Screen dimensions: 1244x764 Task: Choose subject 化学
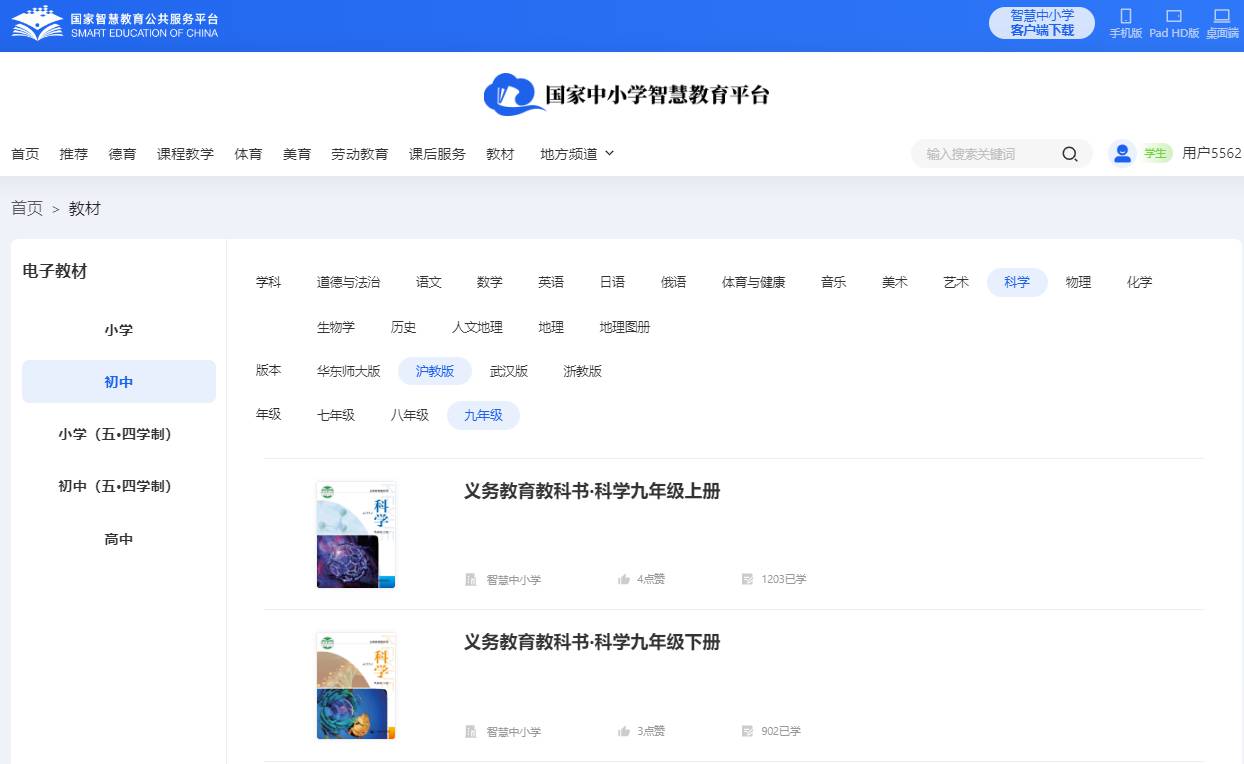[x=1139, y=282]
